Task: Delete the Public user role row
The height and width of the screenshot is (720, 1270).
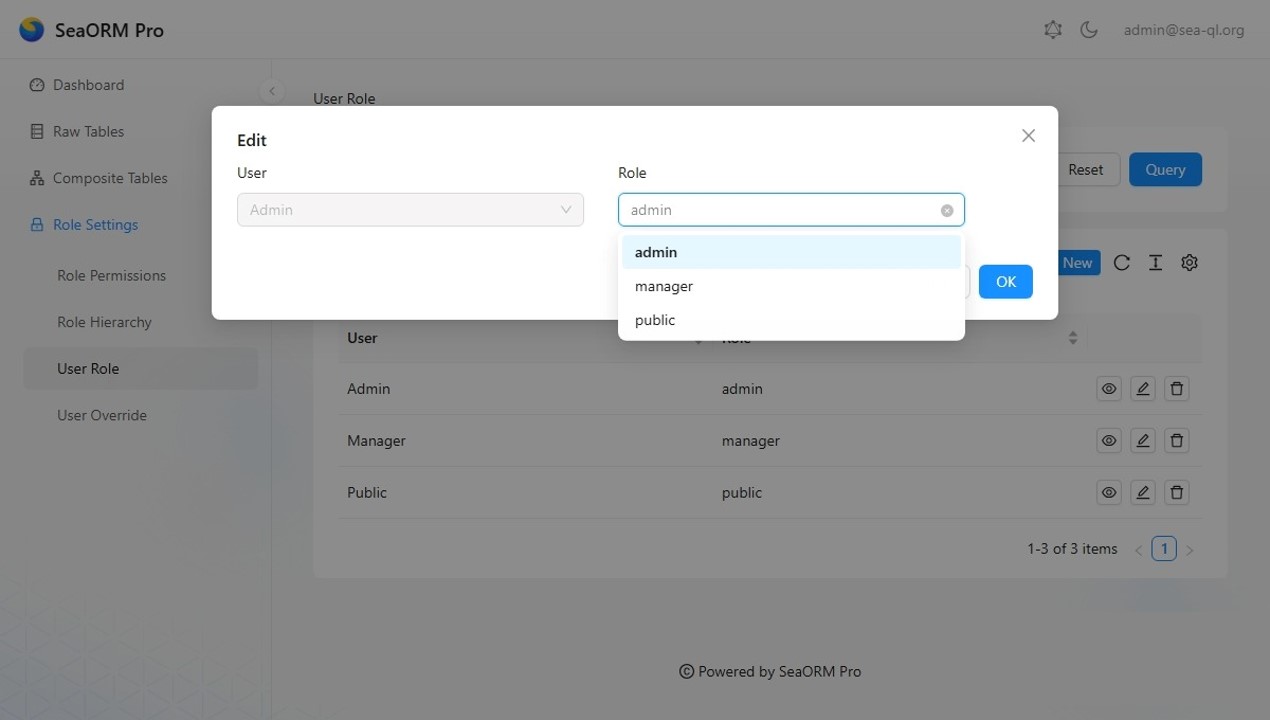Action: tap(1177, 493)
